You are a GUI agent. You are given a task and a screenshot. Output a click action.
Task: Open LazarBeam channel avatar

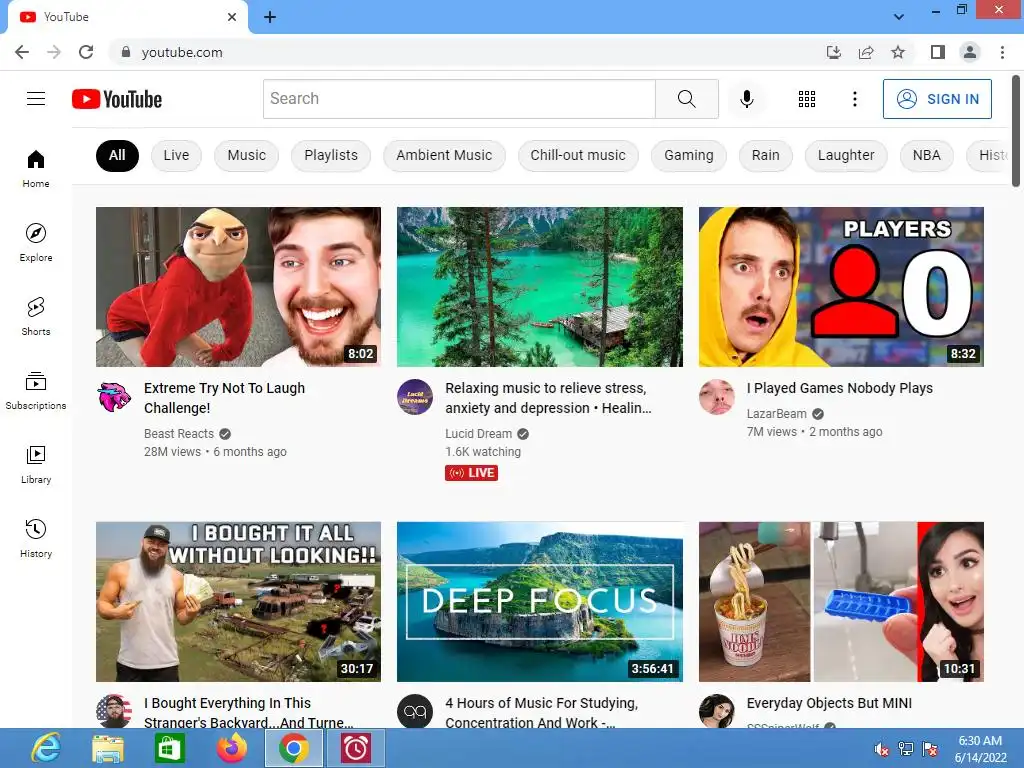pos(716,396)
